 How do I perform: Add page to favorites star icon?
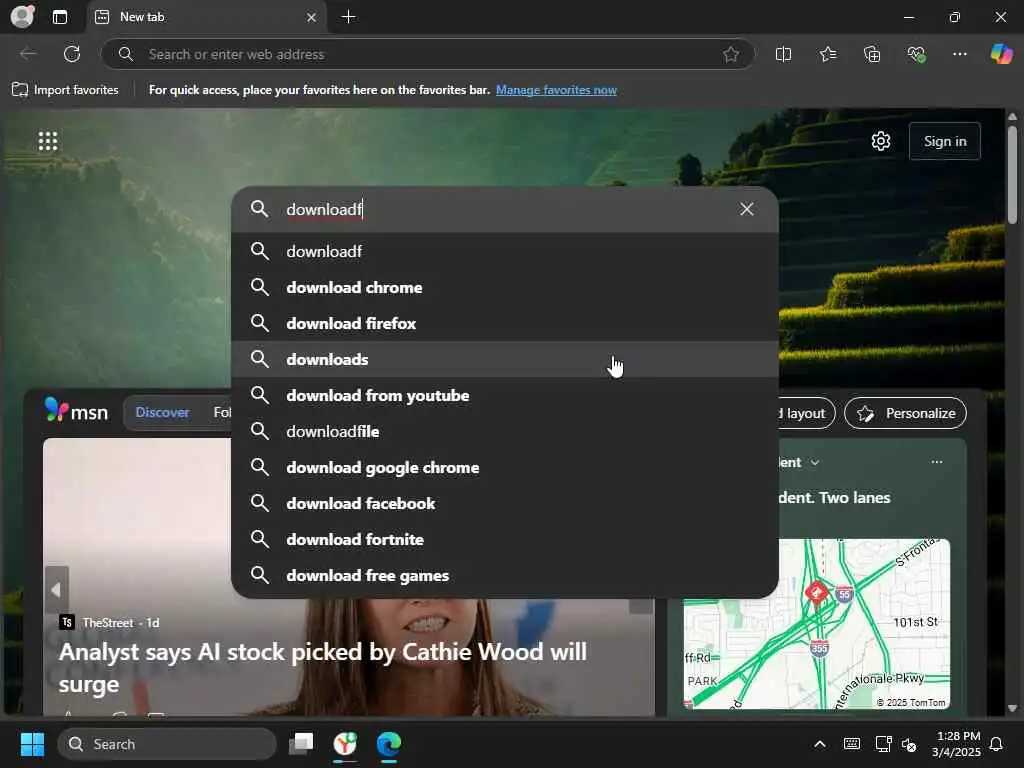731,54
